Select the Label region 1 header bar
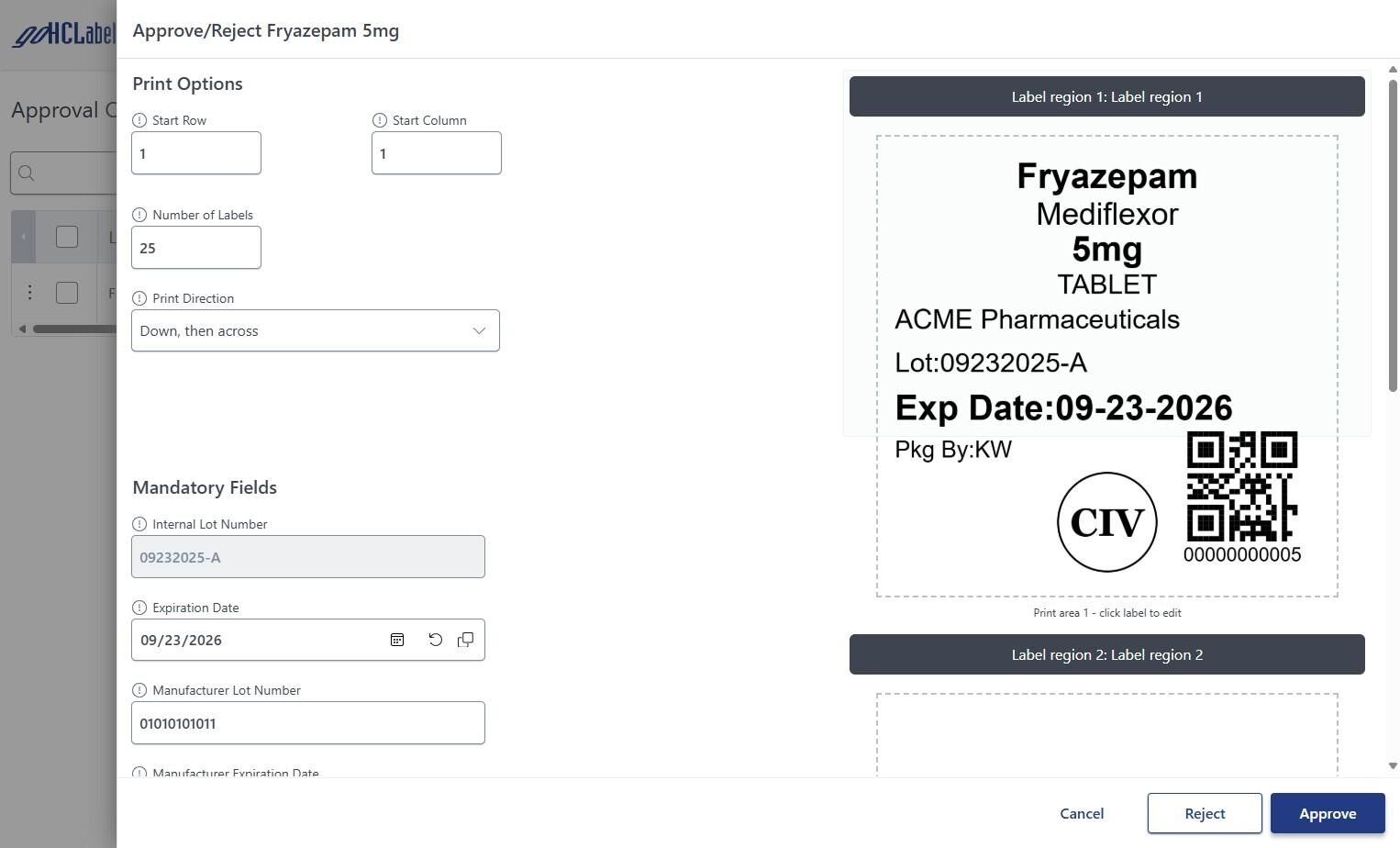1400x848 pixels. tap(1106, 96)
